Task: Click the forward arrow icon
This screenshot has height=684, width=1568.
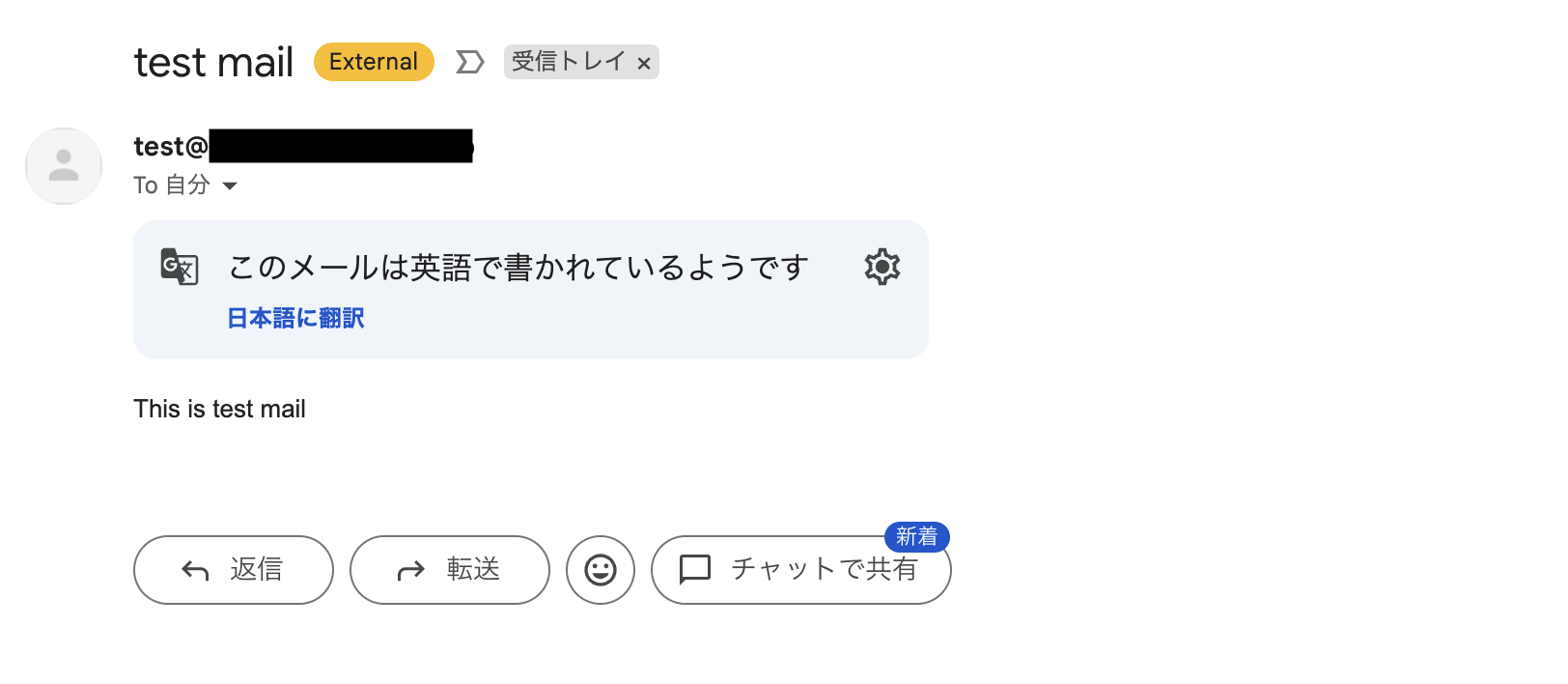Action: [411, 571]
